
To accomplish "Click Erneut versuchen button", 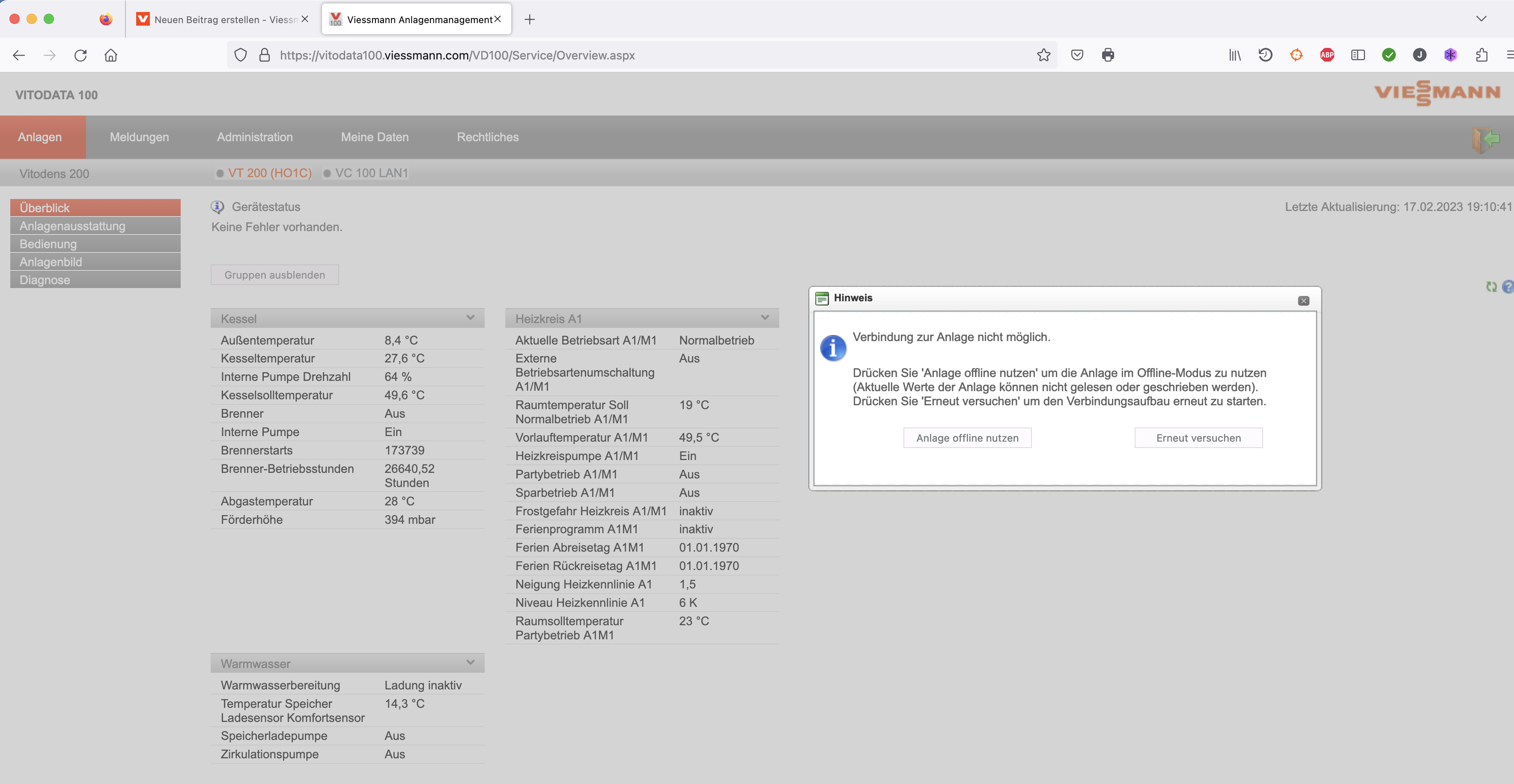I will tap(1198, 438).
